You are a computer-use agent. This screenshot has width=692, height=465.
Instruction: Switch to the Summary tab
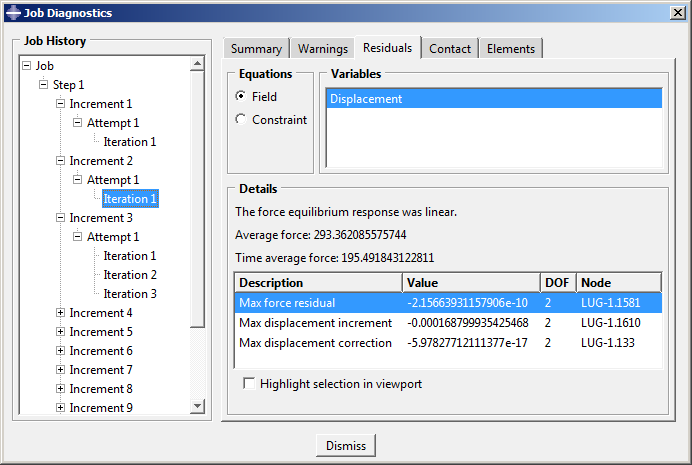point(256,49)
